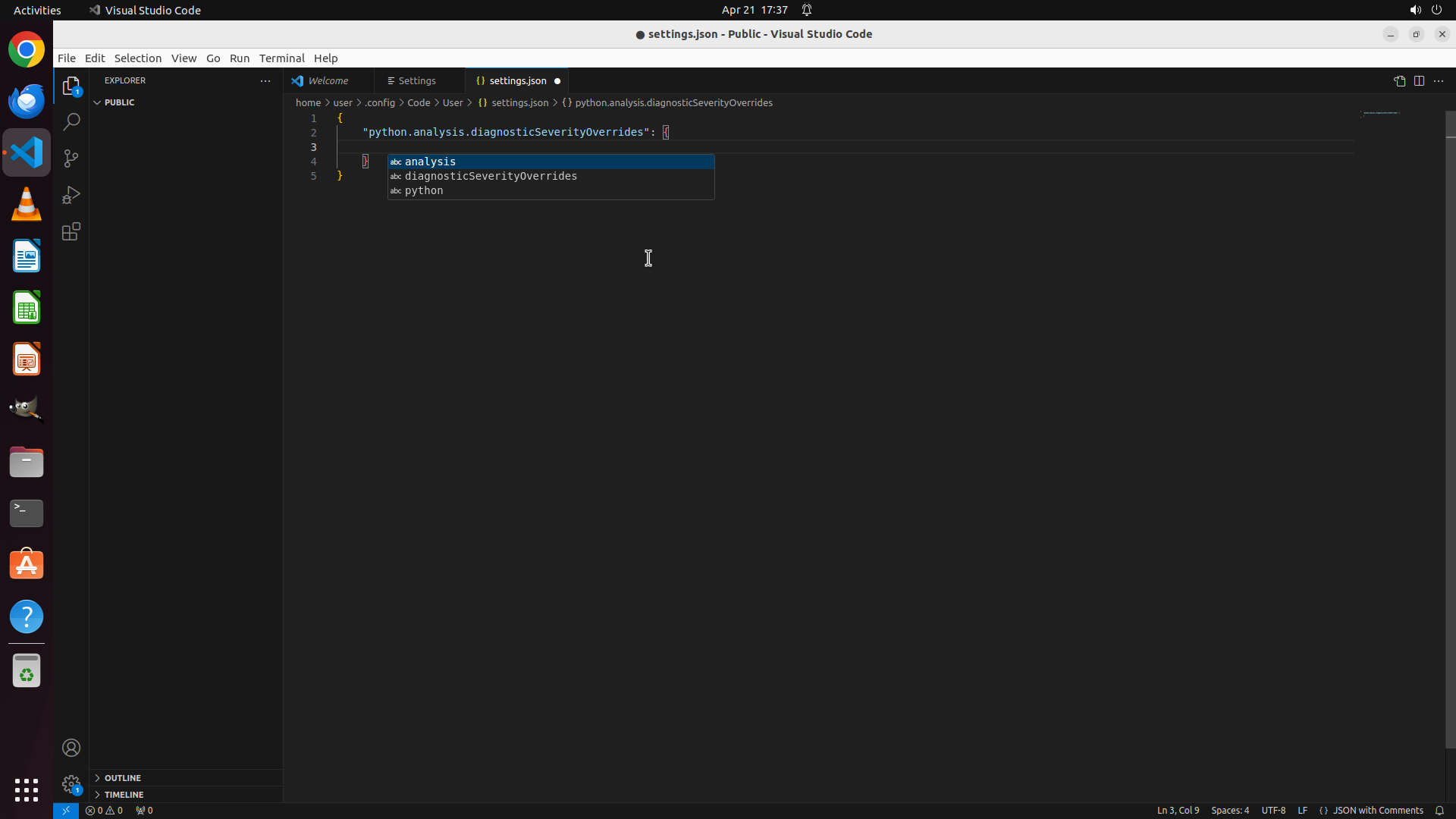Screen dimensions: 1456x819
Task: Switch to the Settings tab
Action: (x=416, y=81)
